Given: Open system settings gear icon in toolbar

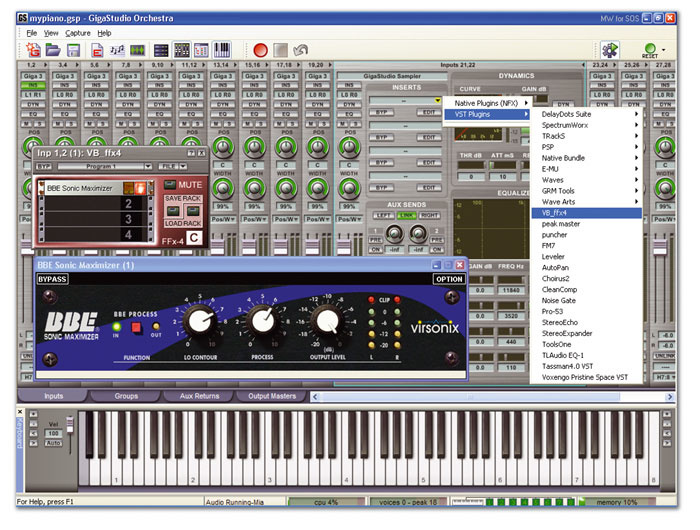Looking at the screenshot, I should [609, 50].
